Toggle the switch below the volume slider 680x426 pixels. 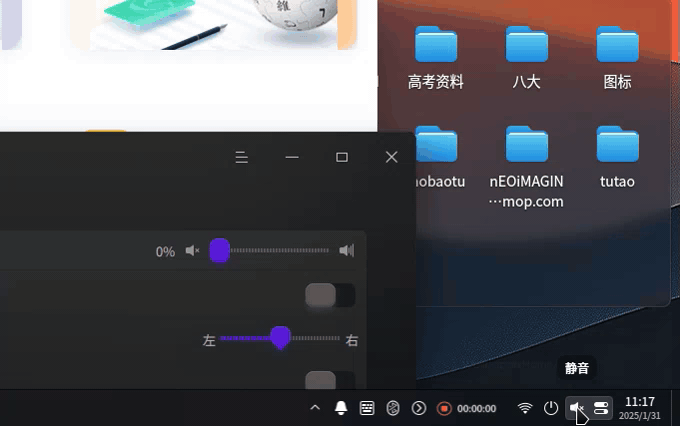tap(330, 295)
